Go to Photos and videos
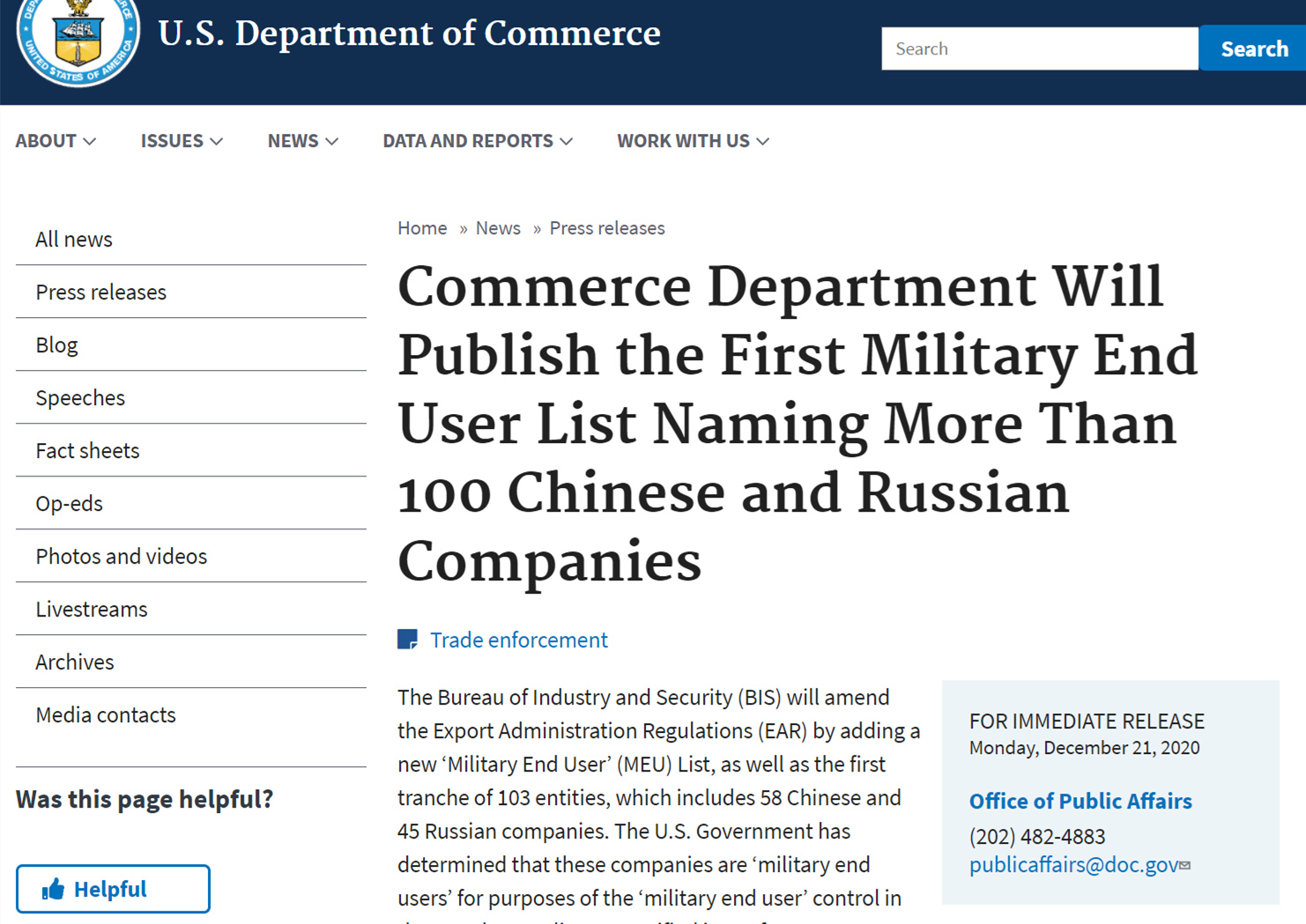Screen dimensions: 1306x924 (x=191, y=557)
